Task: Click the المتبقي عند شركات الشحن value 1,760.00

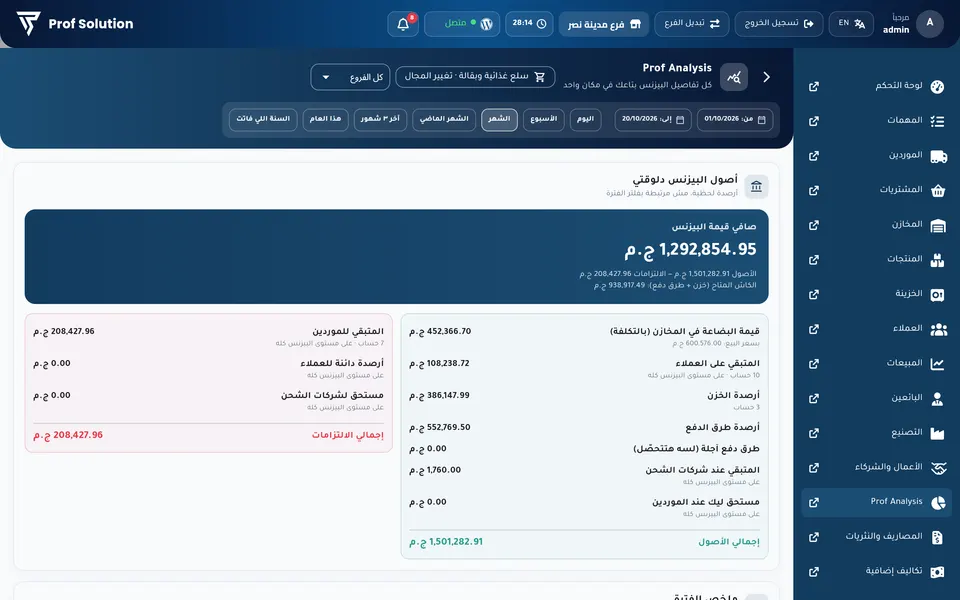Action: (435, 470)
